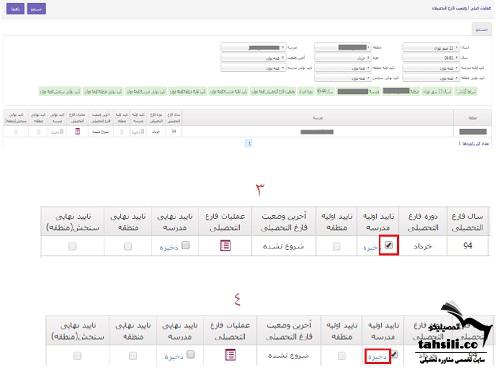Open the period dropdown showing خرداد
Viewport: 500px width, 372px height.
343,58
